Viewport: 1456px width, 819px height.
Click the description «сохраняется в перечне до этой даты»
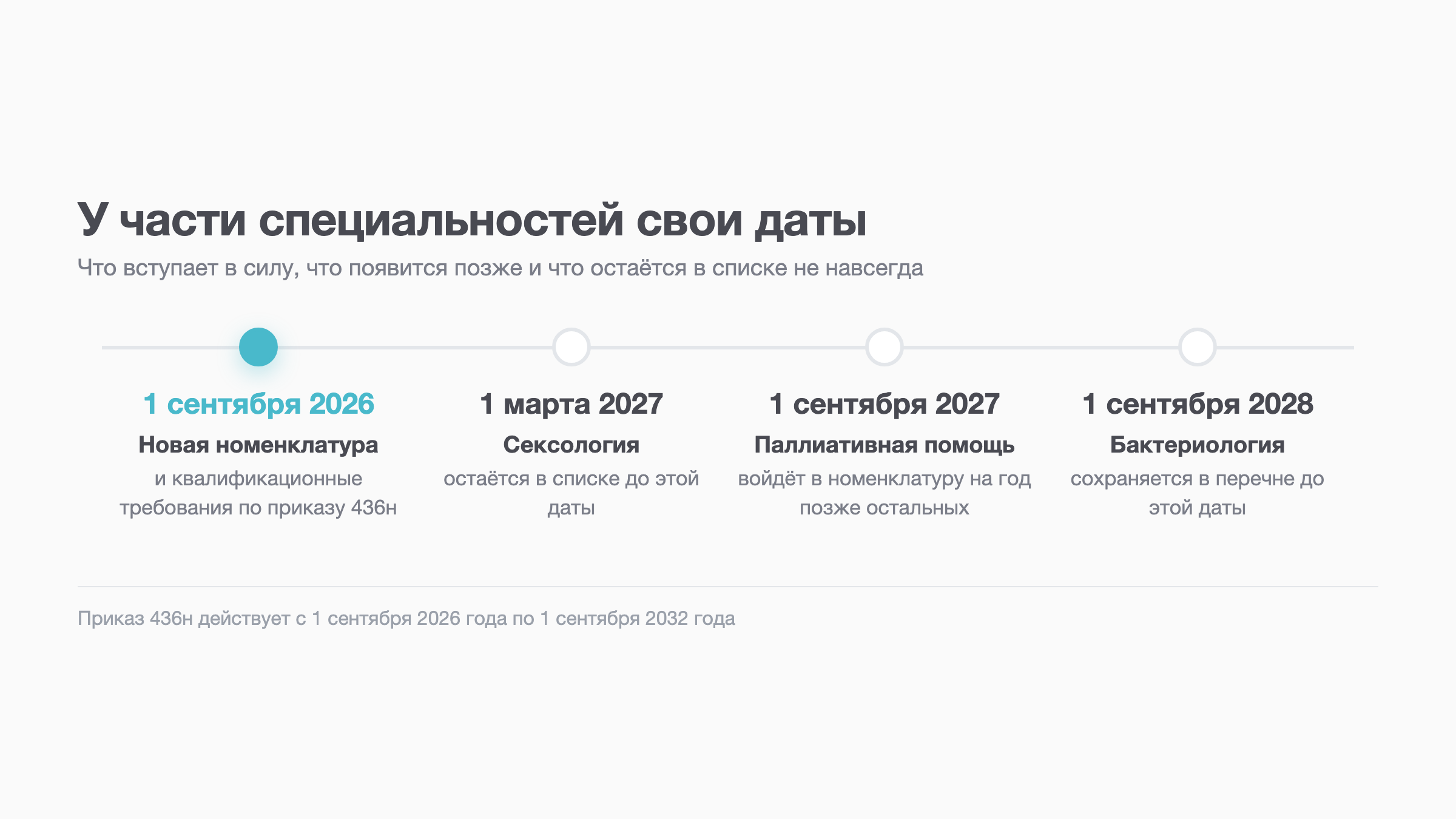pyautogui.click(x=1198, y=493)
